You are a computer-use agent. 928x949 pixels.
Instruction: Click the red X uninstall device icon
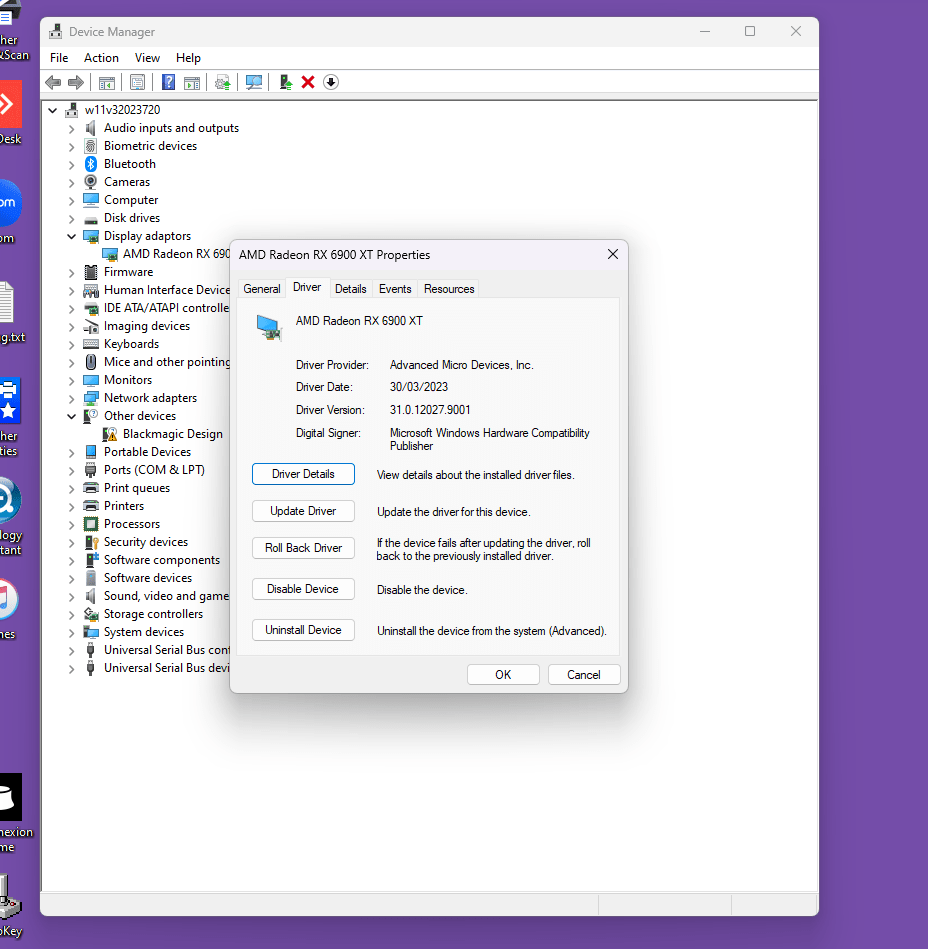(x=308, y=82)
